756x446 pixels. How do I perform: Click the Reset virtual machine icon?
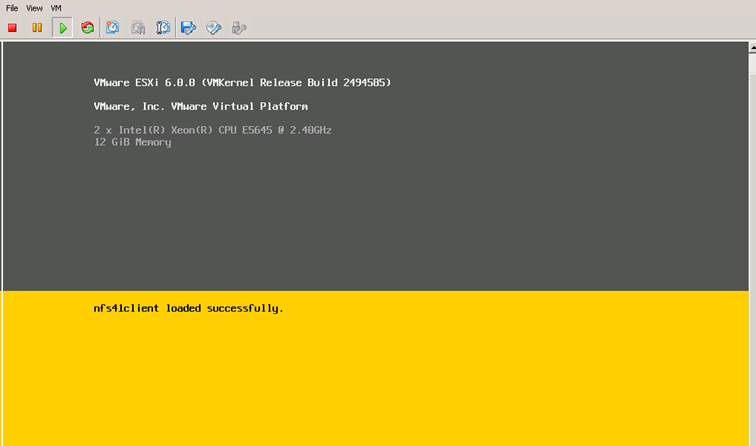pos(87,28)
